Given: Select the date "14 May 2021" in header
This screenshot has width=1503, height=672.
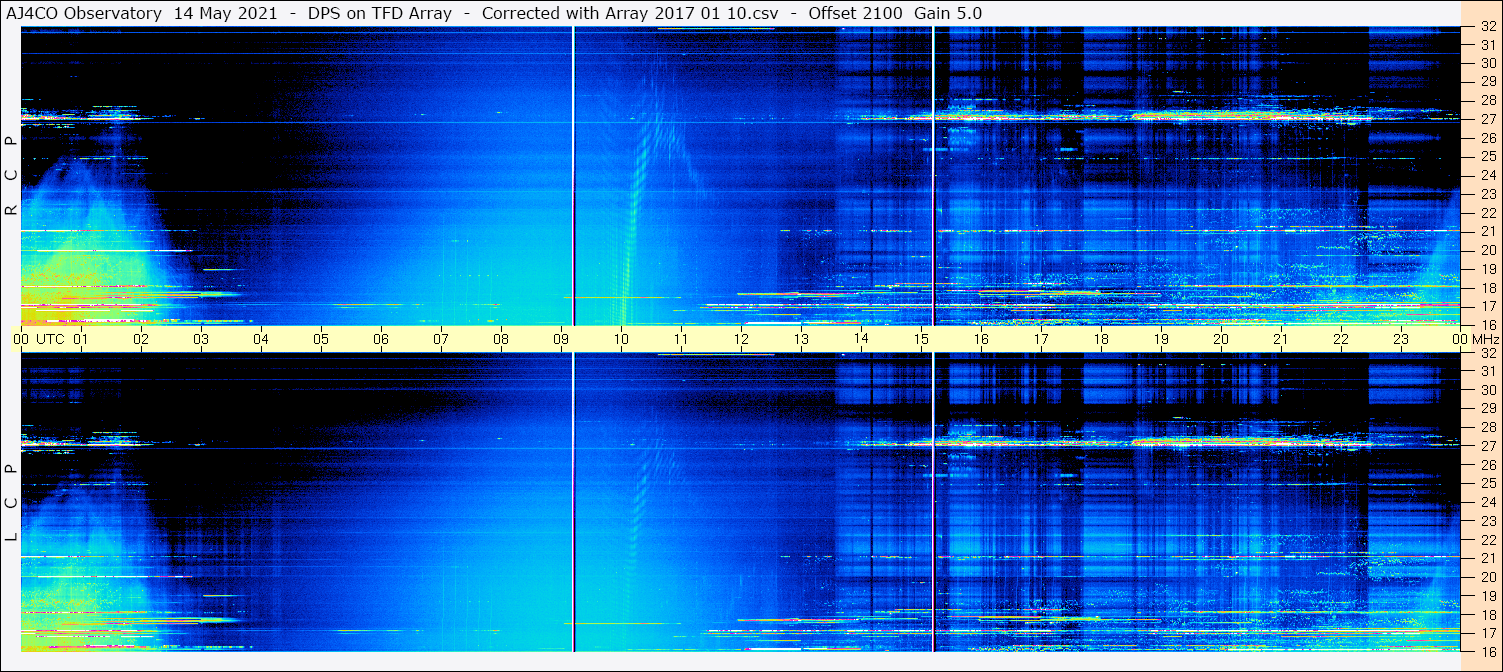Looking at the screenshot, I should point(226,13).
